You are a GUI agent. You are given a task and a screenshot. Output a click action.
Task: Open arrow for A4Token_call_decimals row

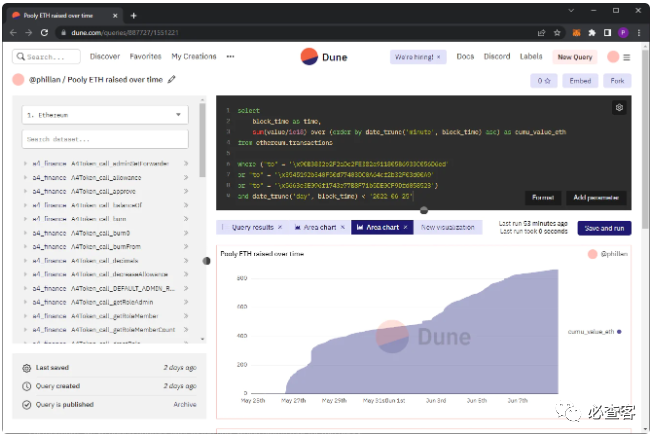click(186, 261)
